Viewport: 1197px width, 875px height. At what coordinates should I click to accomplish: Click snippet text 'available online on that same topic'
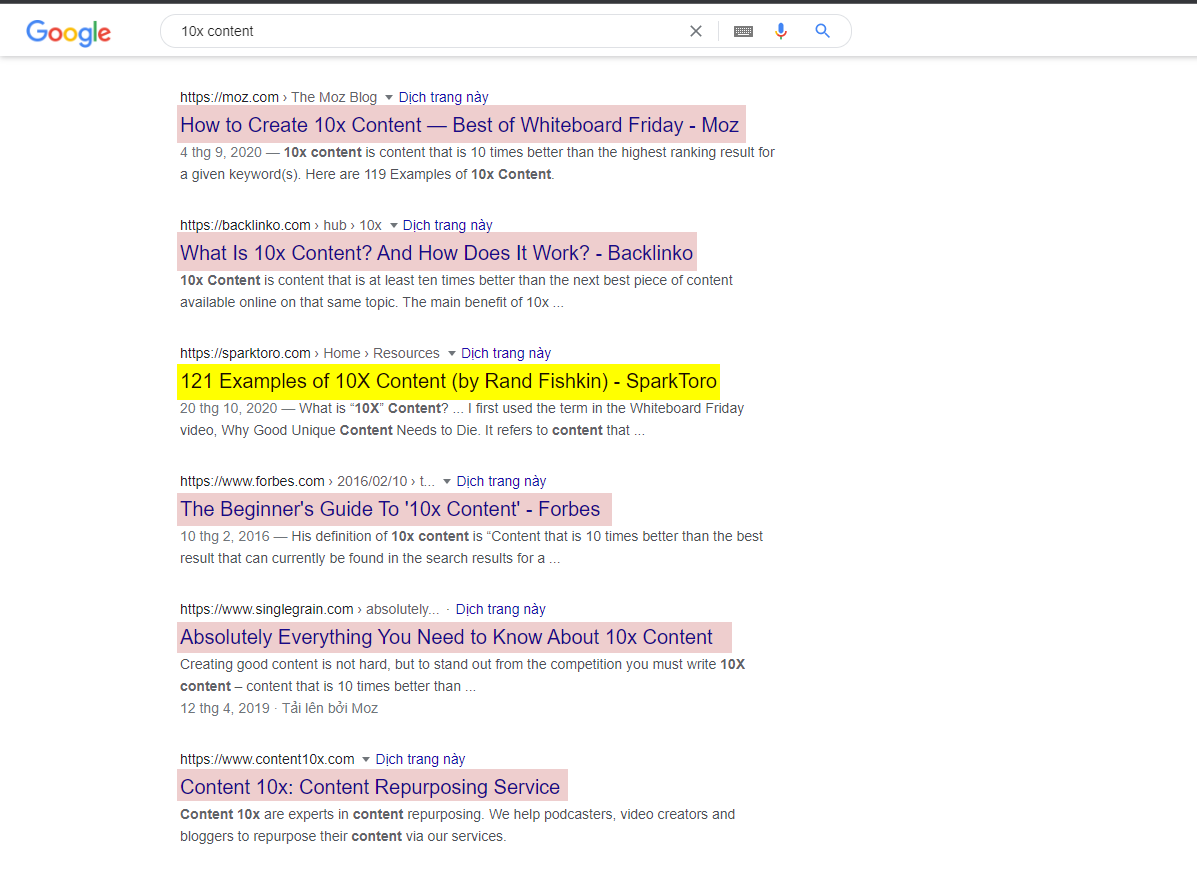289,302
